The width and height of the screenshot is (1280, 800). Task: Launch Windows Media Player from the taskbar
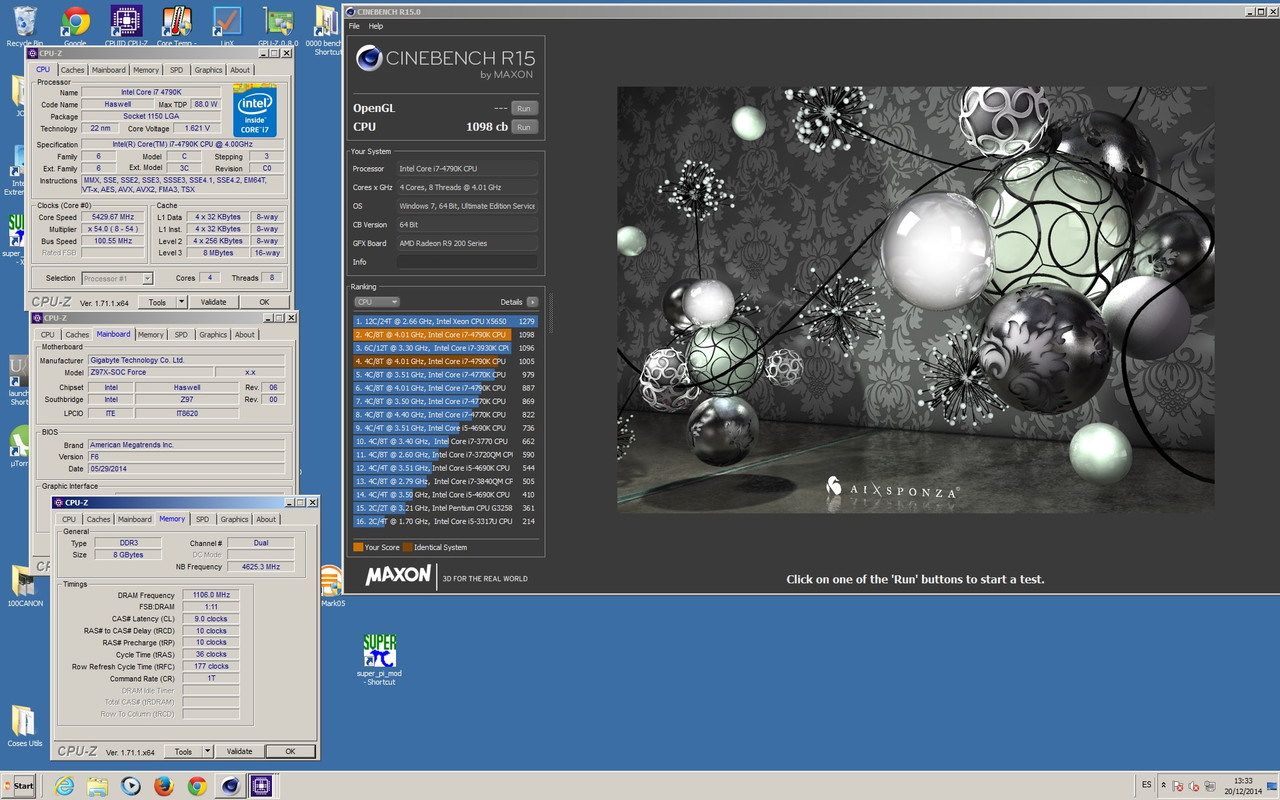point(131,786)
